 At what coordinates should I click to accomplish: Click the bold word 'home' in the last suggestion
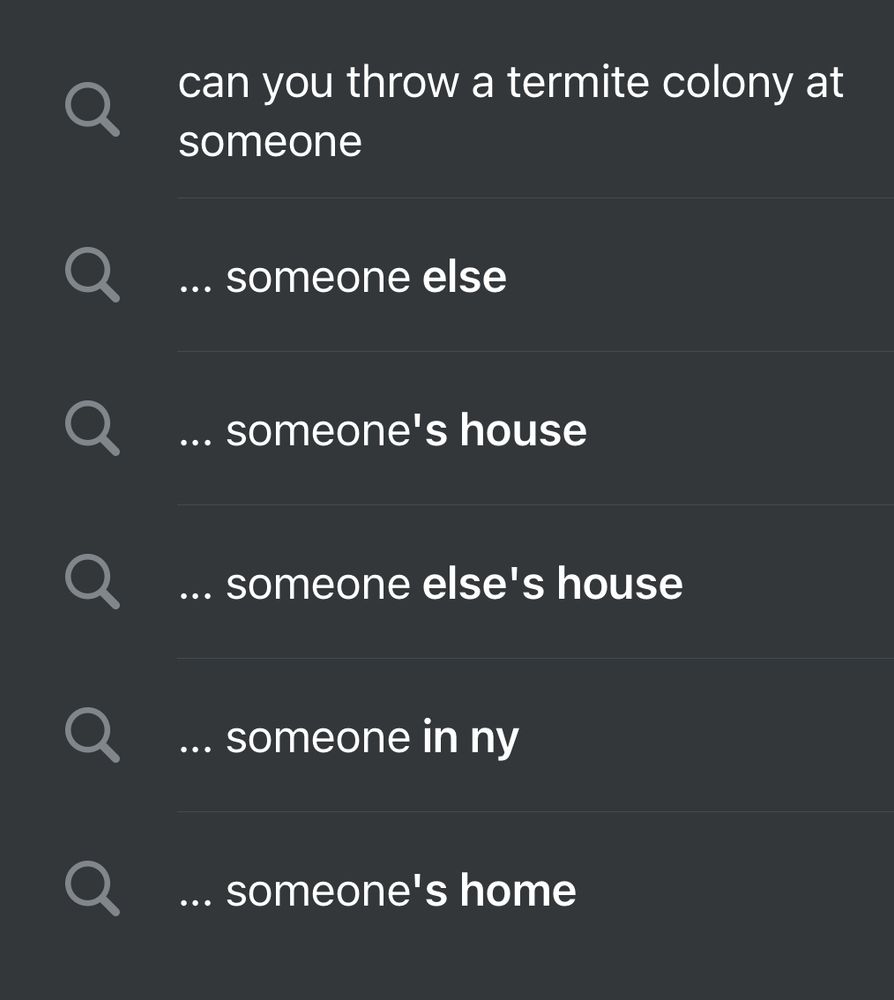click(520, 888)
